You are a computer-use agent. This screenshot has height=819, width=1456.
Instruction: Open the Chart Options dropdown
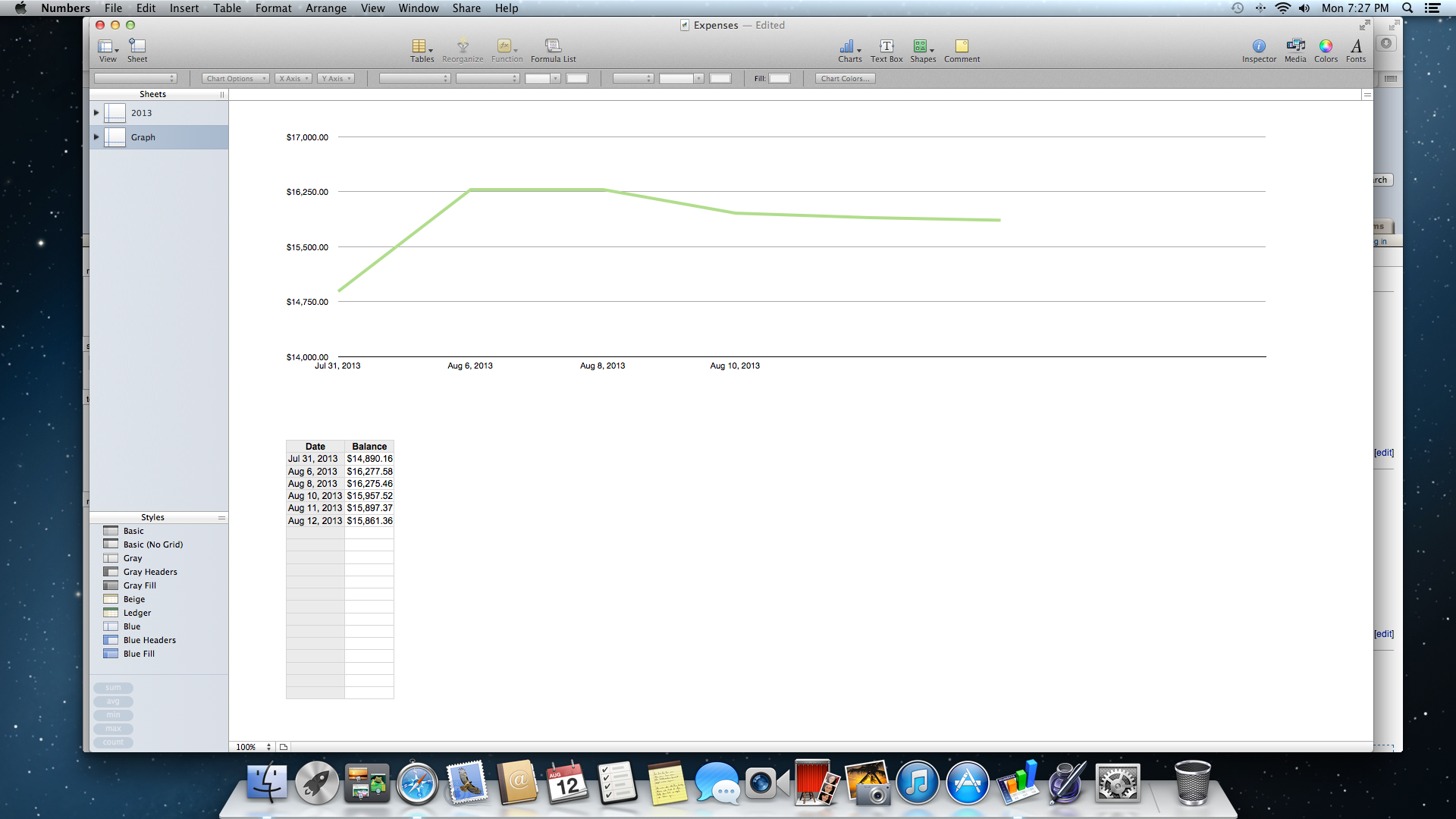point(235,79)
